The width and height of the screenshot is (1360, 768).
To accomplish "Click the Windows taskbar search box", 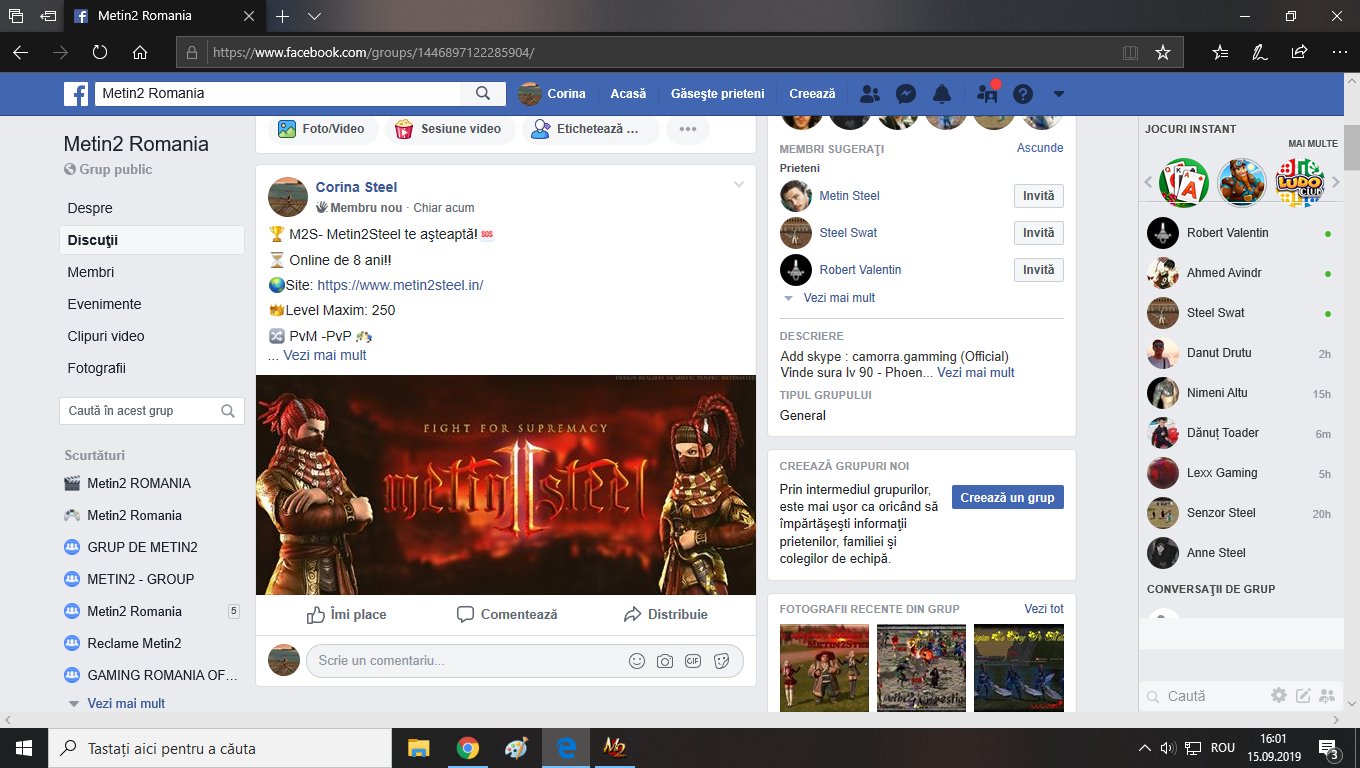I will (220, 748).
